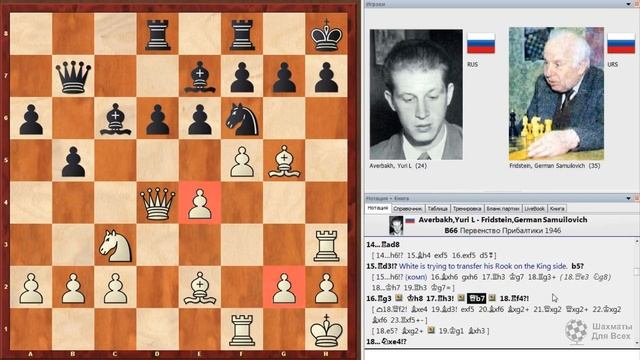640x360 pixels.
Task: Open the Таблица tab
Action: tap(438, 209)
